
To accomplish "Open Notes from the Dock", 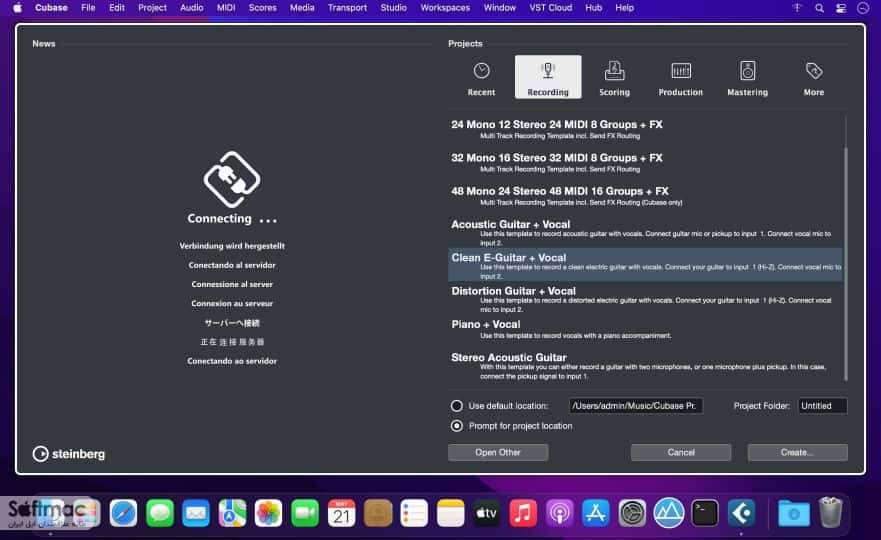I will [450, 513].
